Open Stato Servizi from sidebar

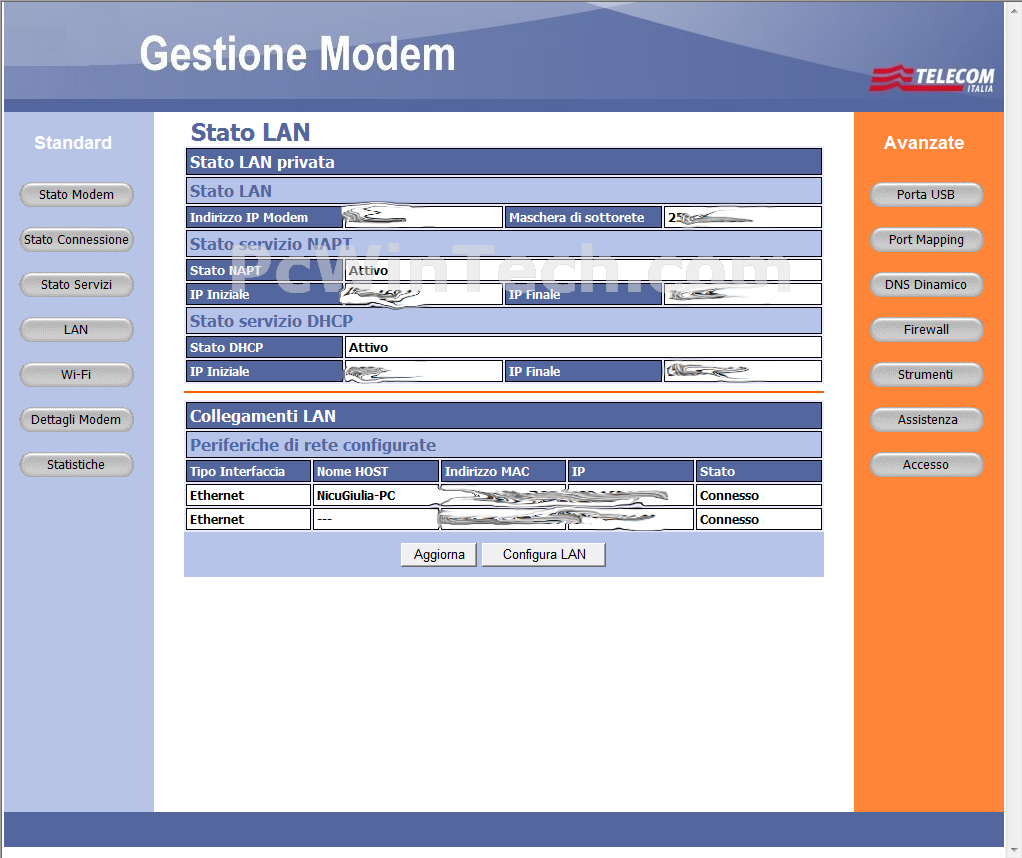tap(76, 284)
